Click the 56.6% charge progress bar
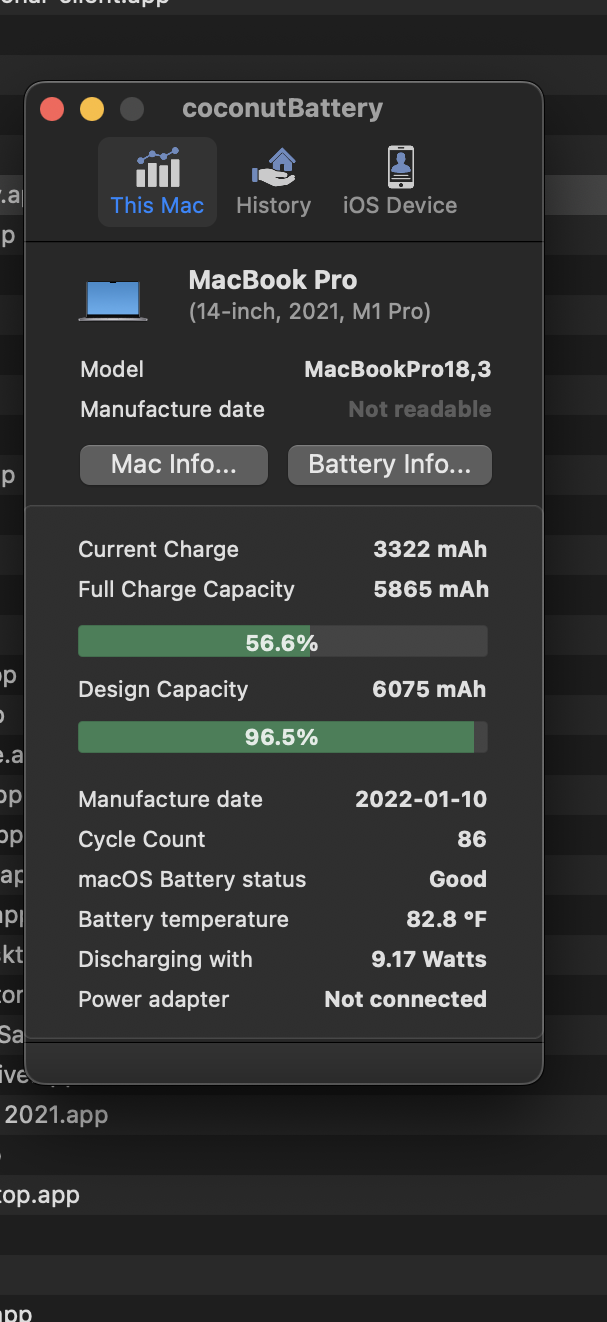This screenshot has width=607, height=1322. pyautogui.click(x=282, y=642)
